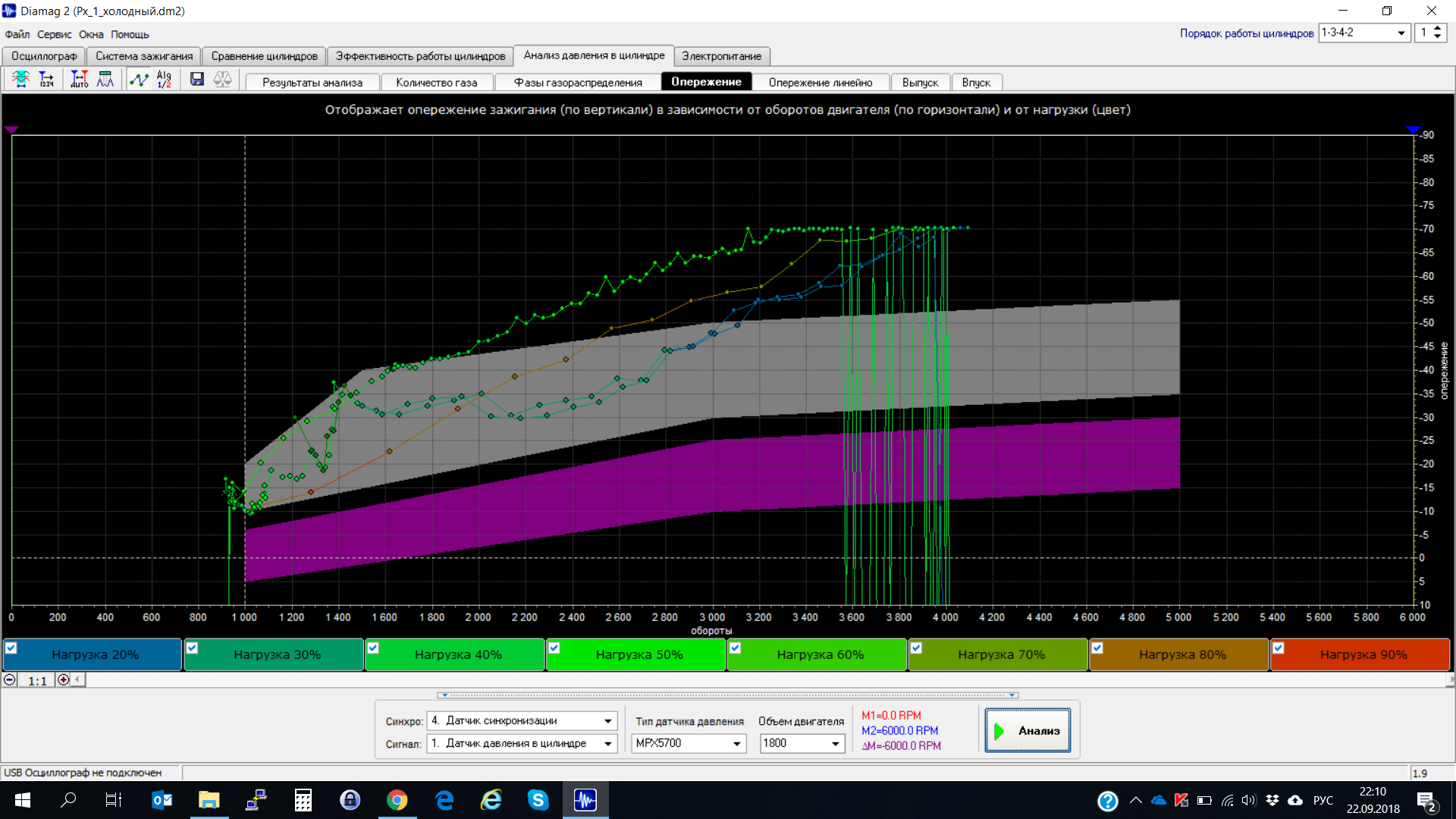1456x819 pixels.
Task: Open the pressure sensor type MPX5700 dropdown
Action: tap(689, 743)
